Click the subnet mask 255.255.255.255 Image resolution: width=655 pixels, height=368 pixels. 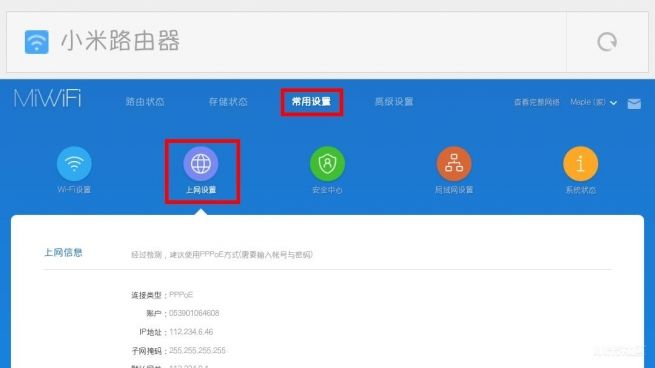pyautogui.click(x=197, y=350)
